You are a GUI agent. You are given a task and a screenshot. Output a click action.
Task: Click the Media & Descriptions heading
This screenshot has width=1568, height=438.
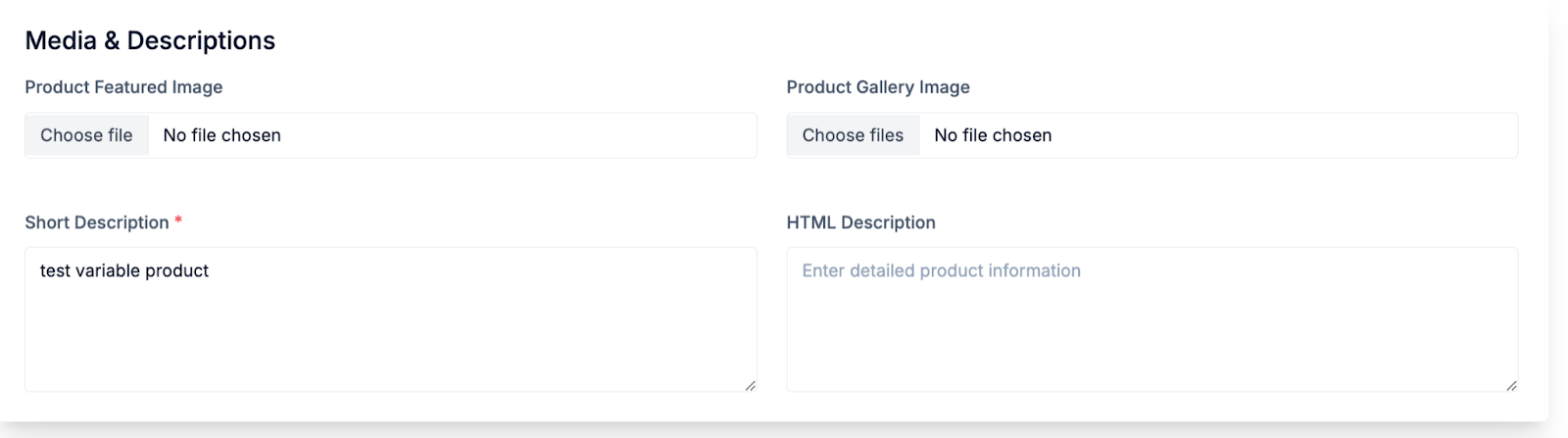[150, 40]
